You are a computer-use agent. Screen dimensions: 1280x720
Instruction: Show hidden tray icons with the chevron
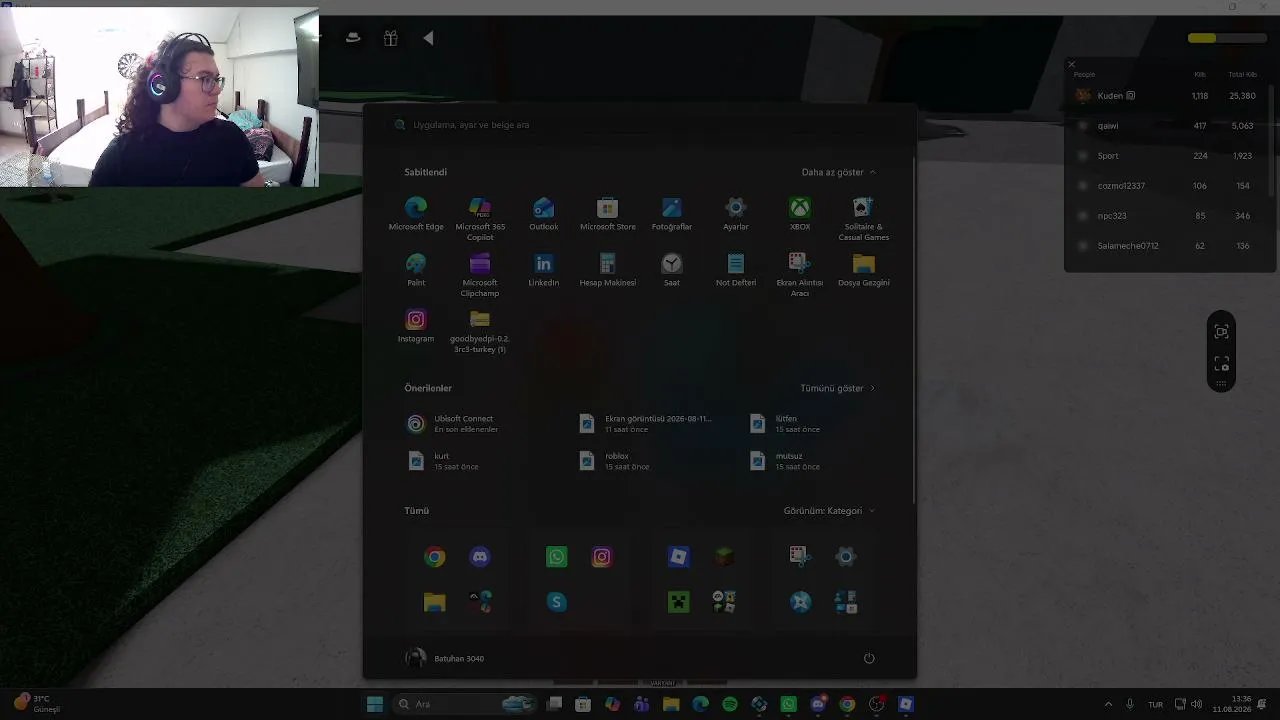coord(1108,704)
